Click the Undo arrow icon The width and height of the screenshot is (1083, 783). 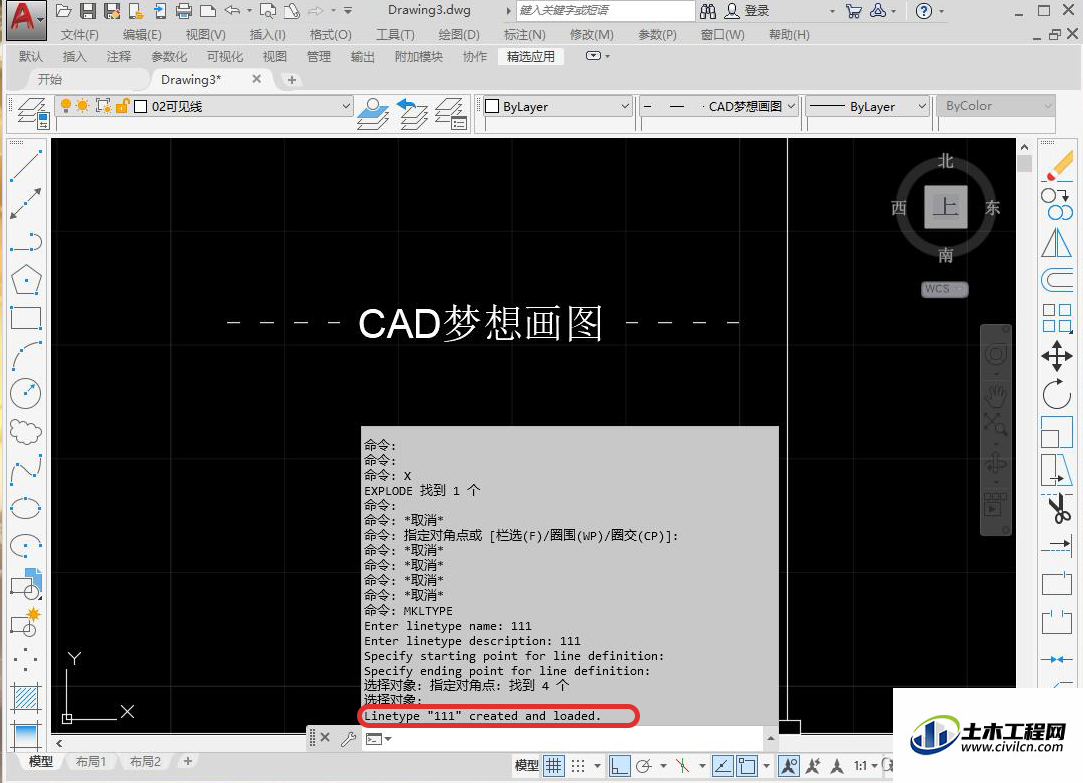tap(233, 10)
